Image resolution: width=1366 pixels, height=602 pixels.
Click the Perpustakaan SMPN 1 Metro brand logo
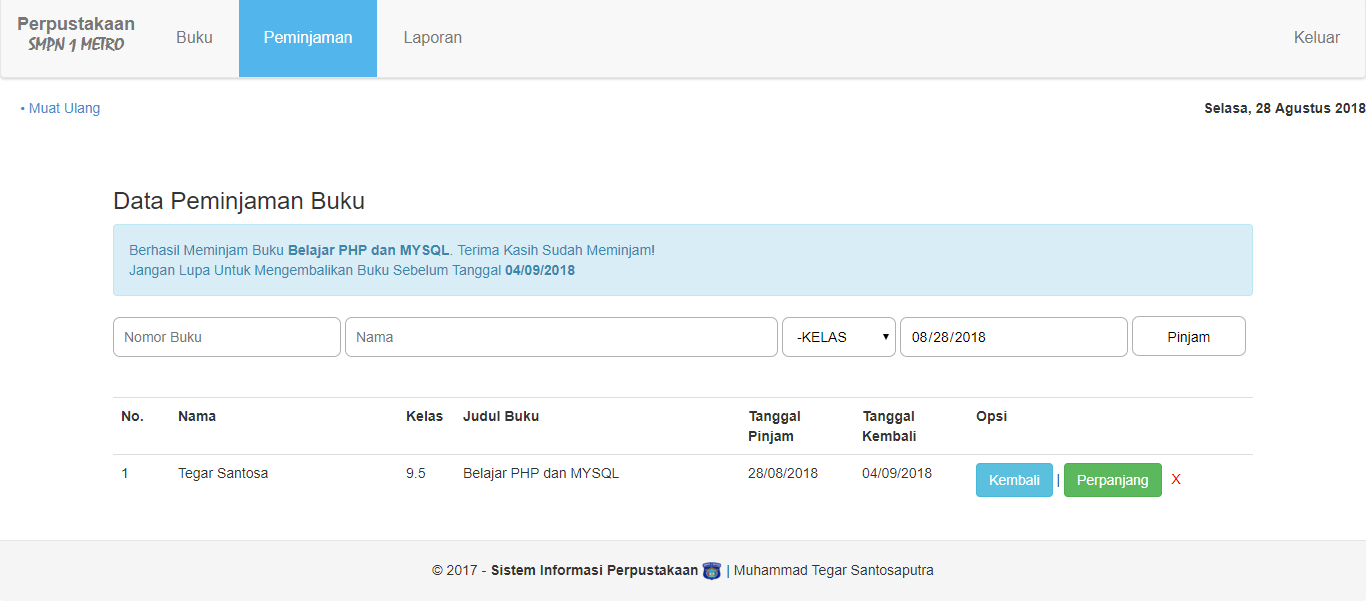point(75,30)
